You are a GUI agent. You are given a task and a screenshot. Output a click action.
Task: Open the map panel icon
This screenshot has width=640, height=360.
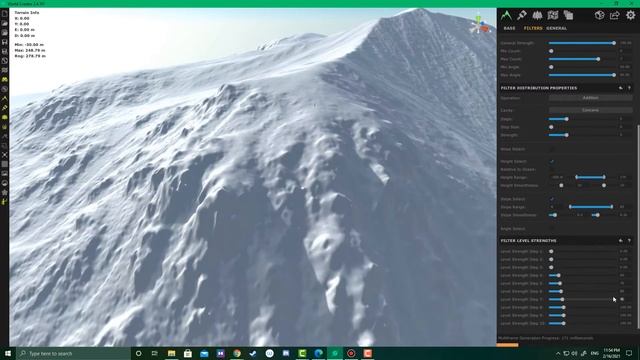553,16
